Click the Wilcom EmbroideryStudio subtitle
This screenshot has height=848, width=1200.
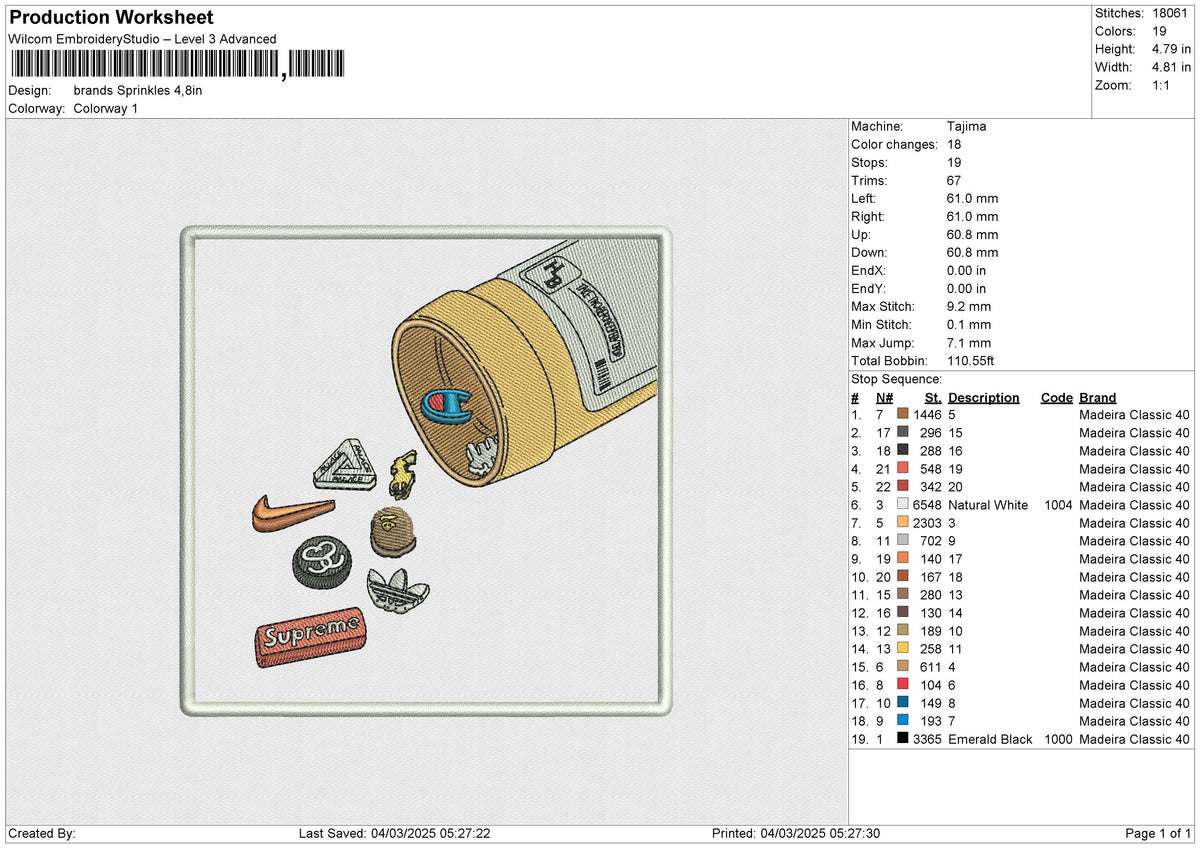[142, 39]
